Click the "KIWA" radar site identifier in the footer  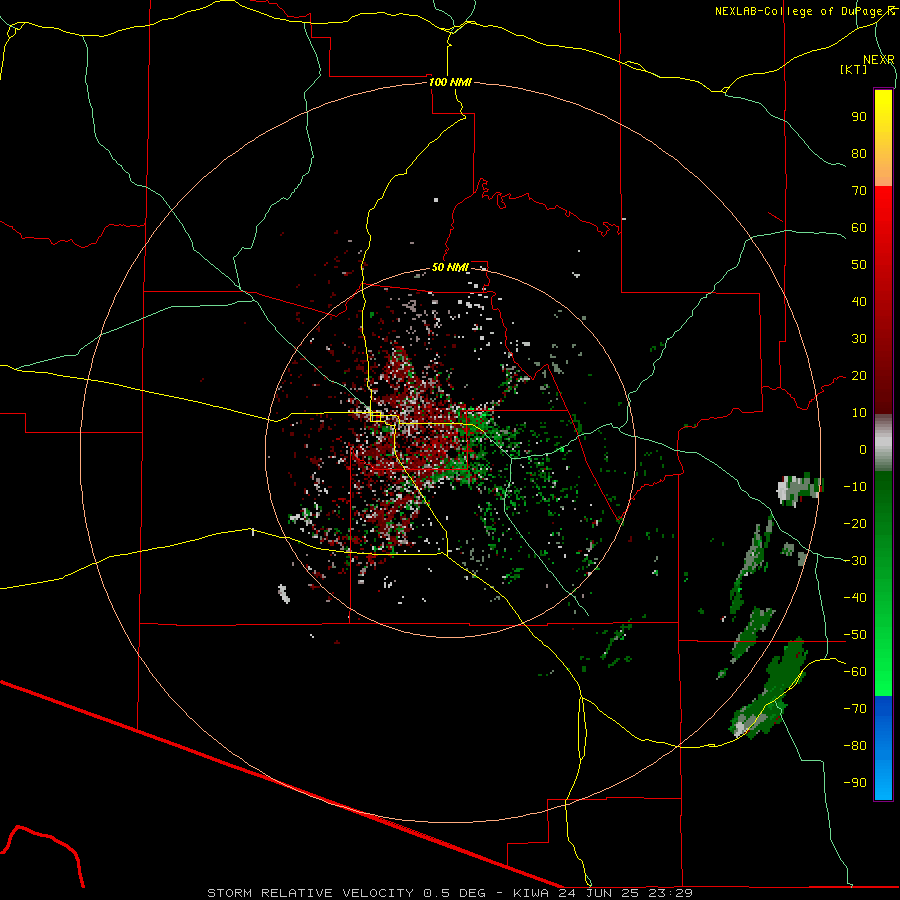coord(531,893)
